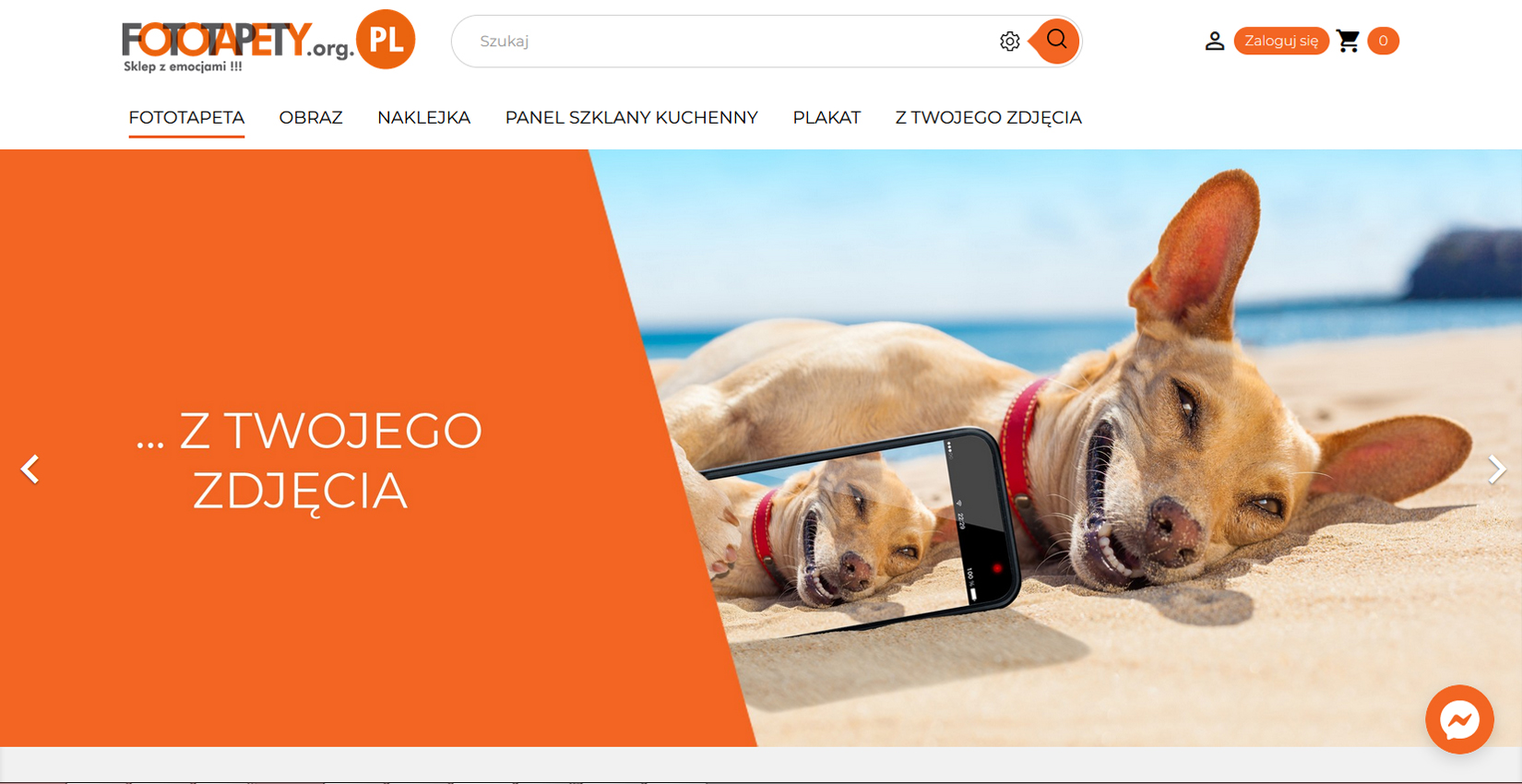Viewport: 1522px width, 784px height.
Task: Go to the PLAKAT category
Action: 826,118
